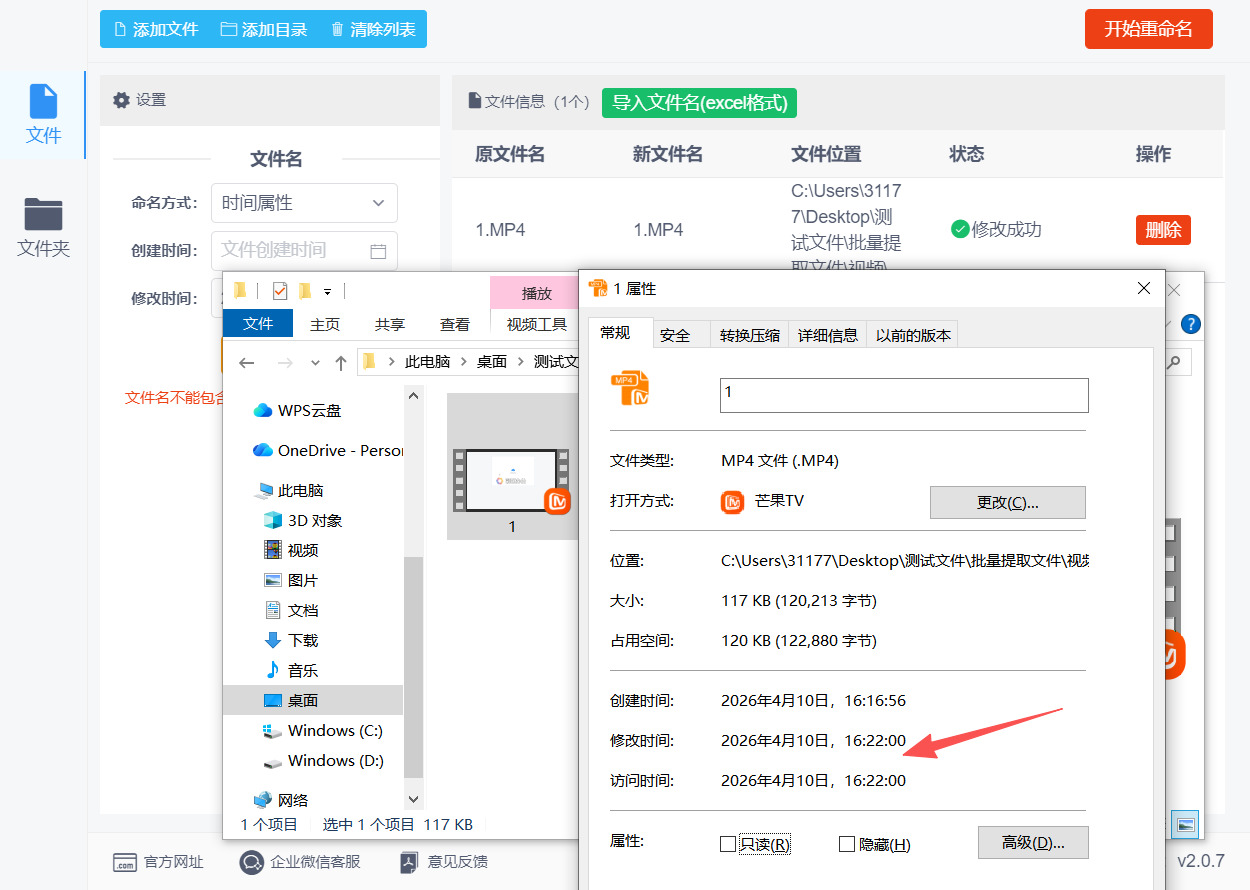Click 高级(D)... advanced attributes button
The height and width of the screenshot is (890, 1250).
tap(1033, 842)
